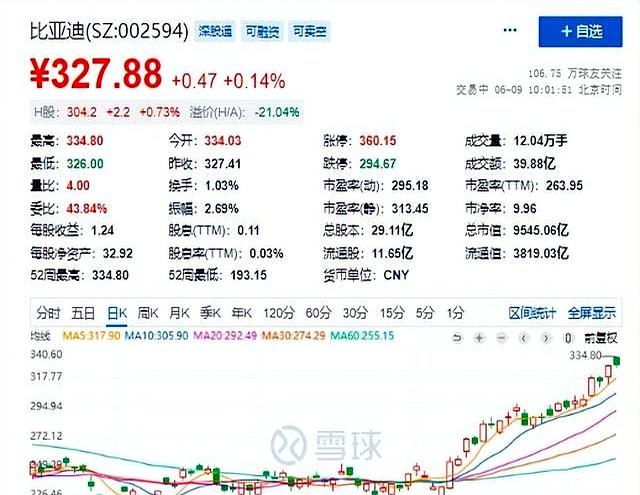This screenshot has width=640, height=495.
Task: Toggle the MA60:255.15 moving average line
Action: tap(362, 336)
